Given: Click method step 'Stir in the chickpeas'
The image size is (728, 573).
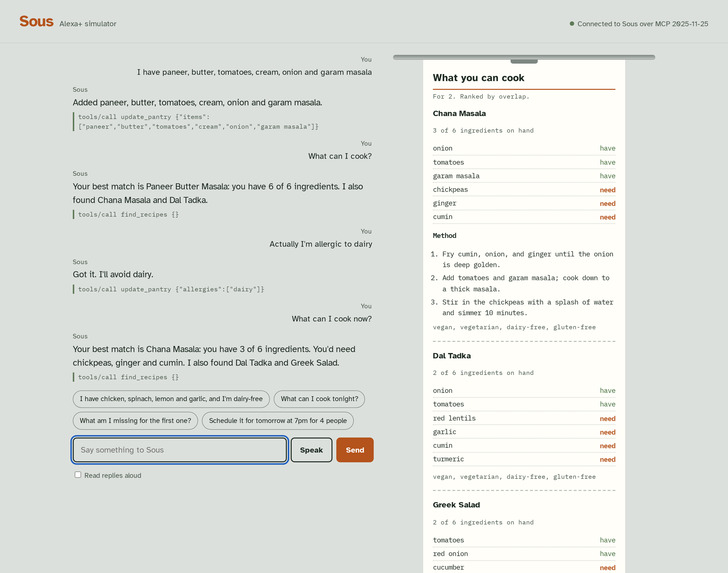Looking at the screenshot, I should (527, 307).
